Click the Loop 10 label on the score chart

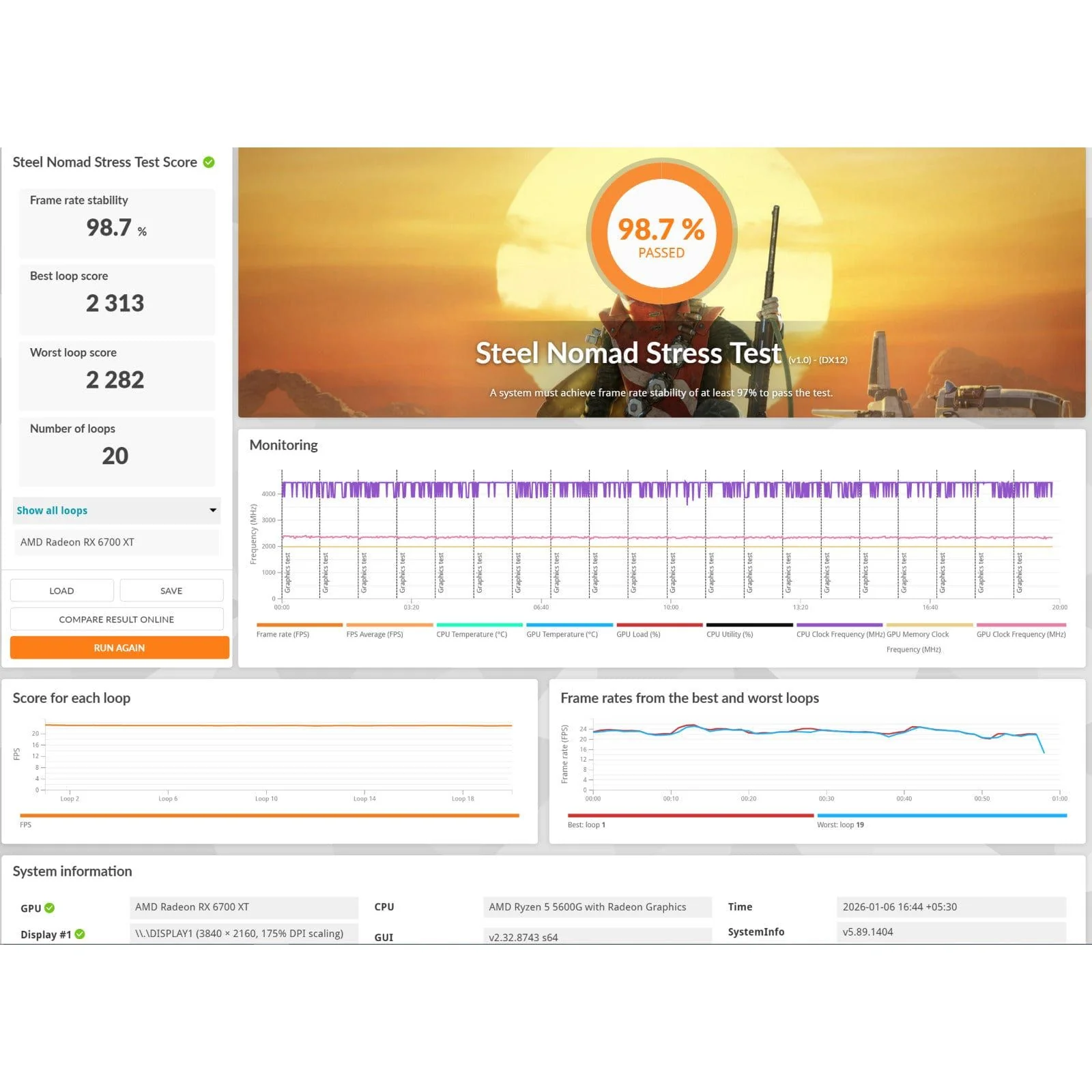pyautogui.click(x=266, y=799)
